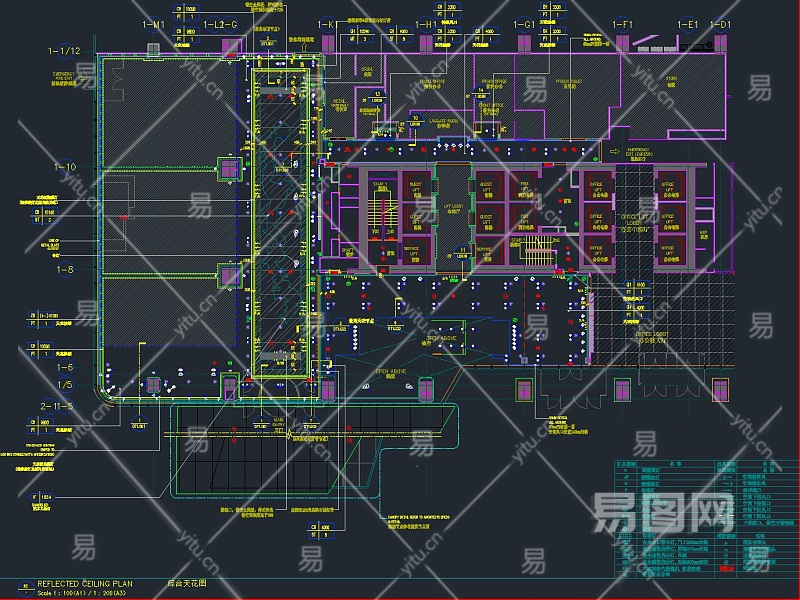Click grid label 1-10
Screen dimensions: 800x600
point(65,167)
